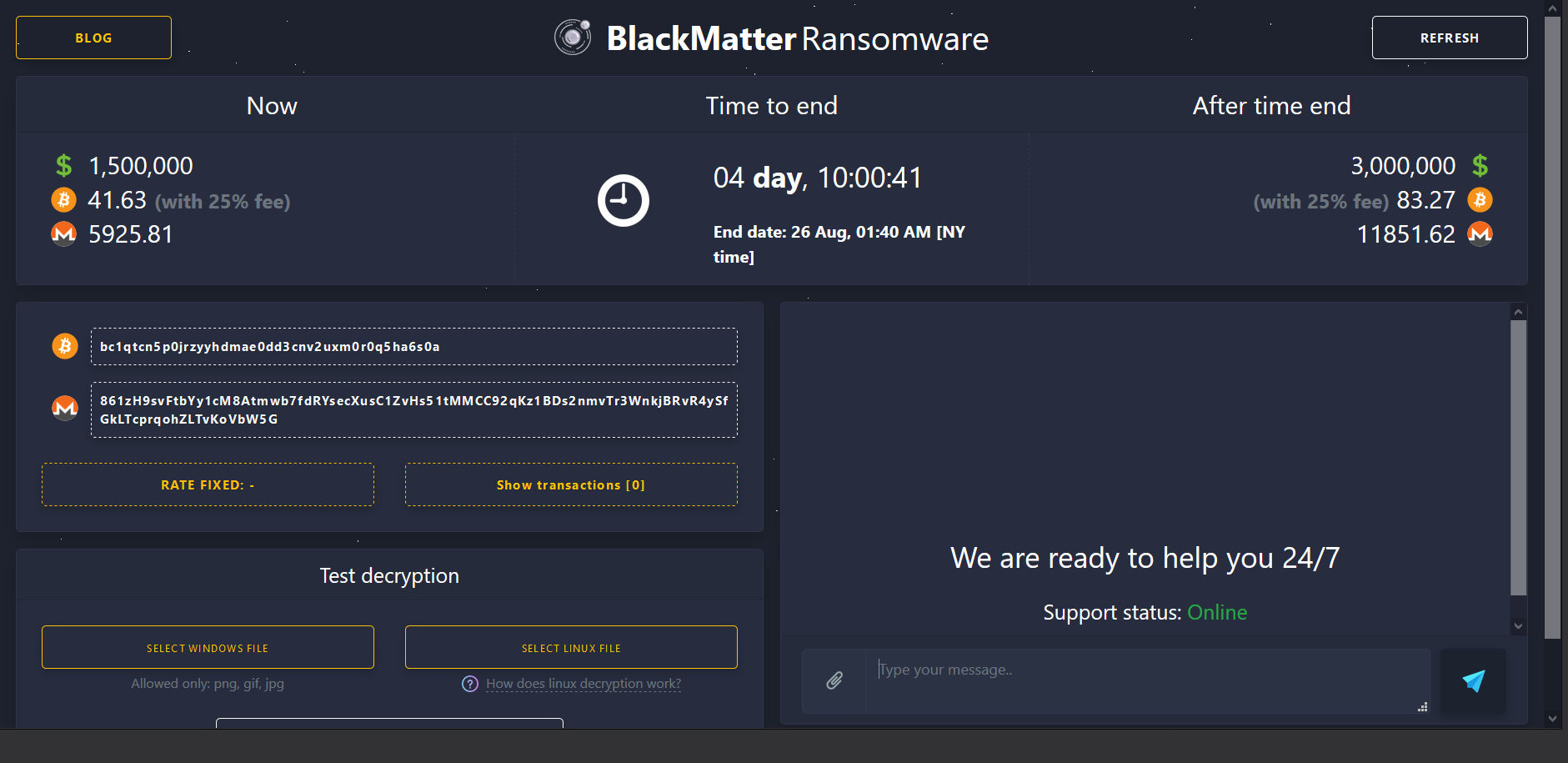The image size is (1568, 763).
Task: Click chat scrollbar down arrow
Action: pyautogui.click(x=1519, y=626)
